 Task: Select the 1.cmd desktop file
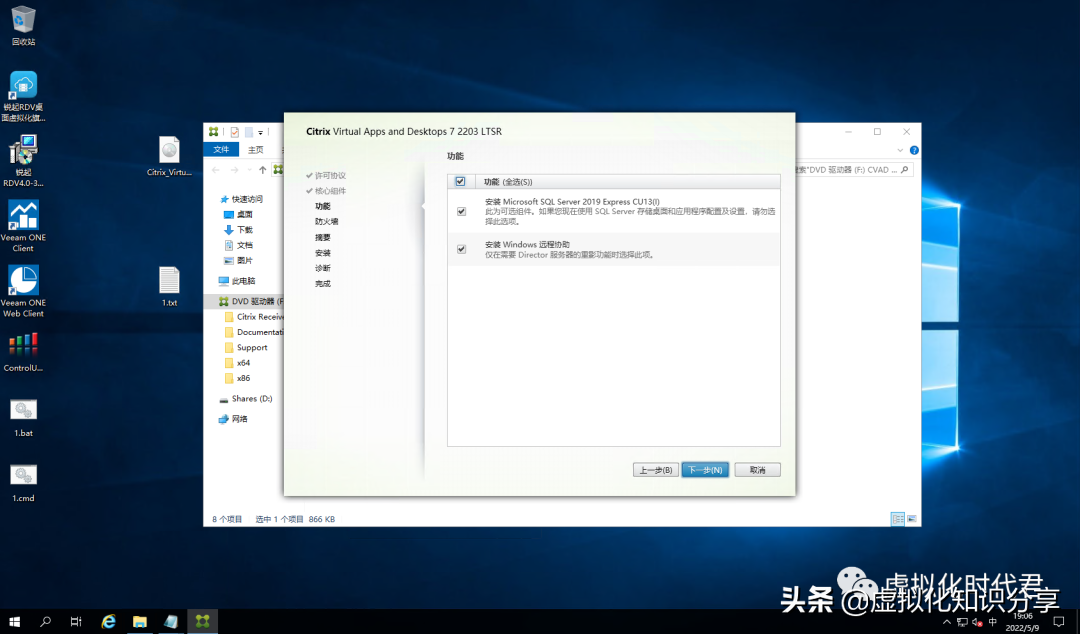click(23, 483)
